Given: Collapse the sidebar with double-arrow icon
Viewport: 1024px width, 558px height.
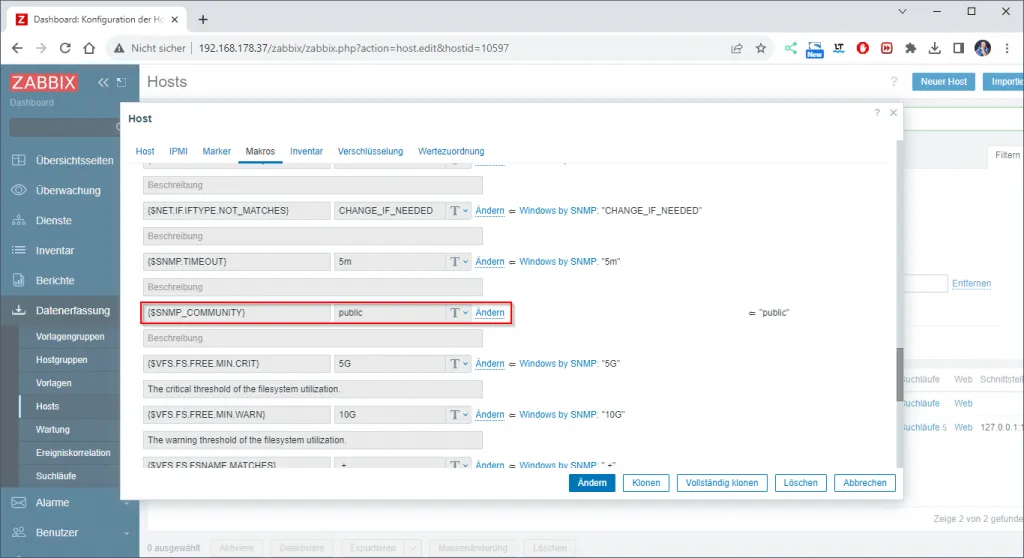Looking at the screenshot, I should (103, 83).
